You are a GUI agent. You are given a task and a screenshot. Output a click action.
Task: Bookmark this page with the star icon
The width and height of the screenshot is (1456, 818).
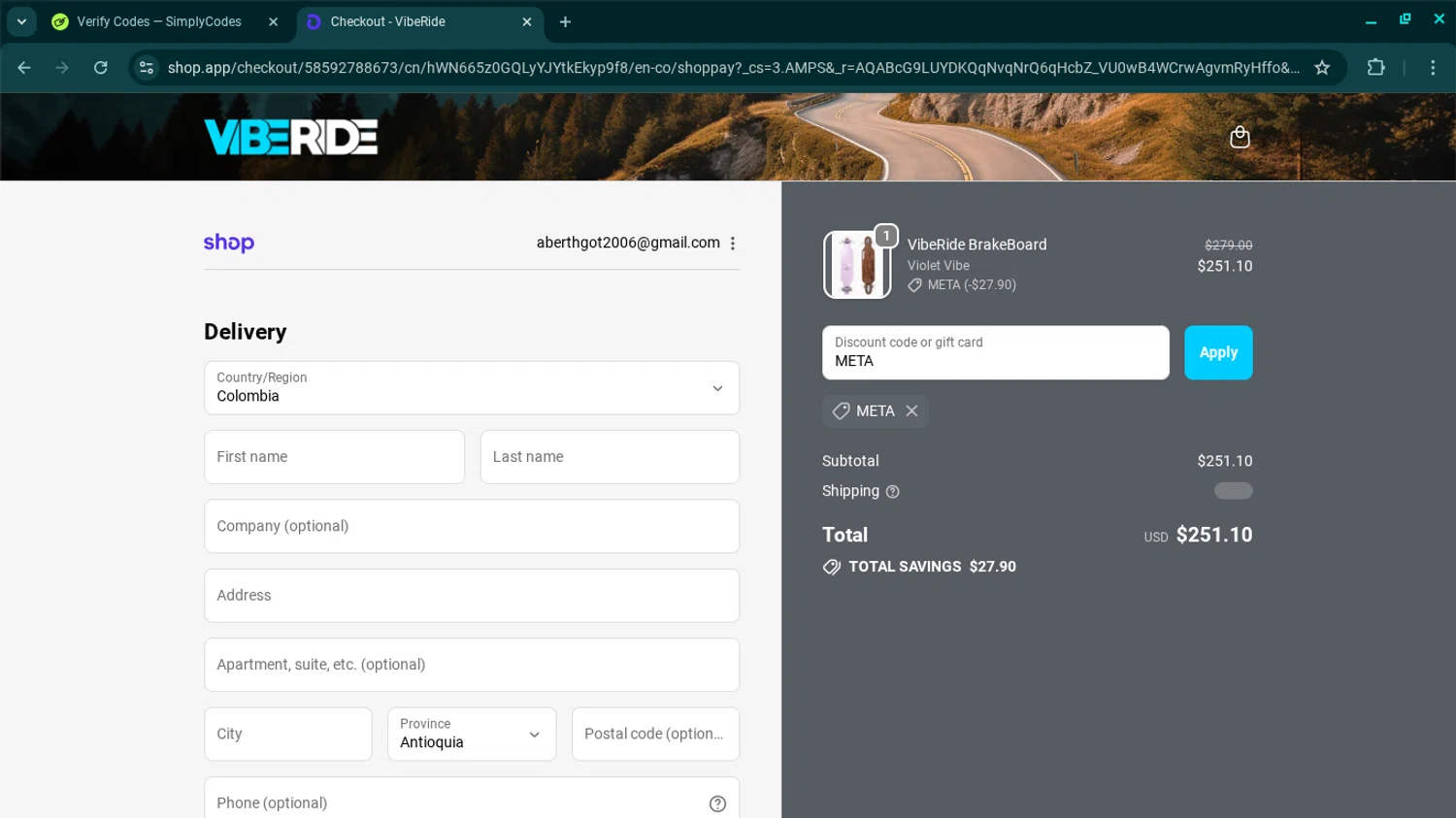click(x=1322, y=68)
